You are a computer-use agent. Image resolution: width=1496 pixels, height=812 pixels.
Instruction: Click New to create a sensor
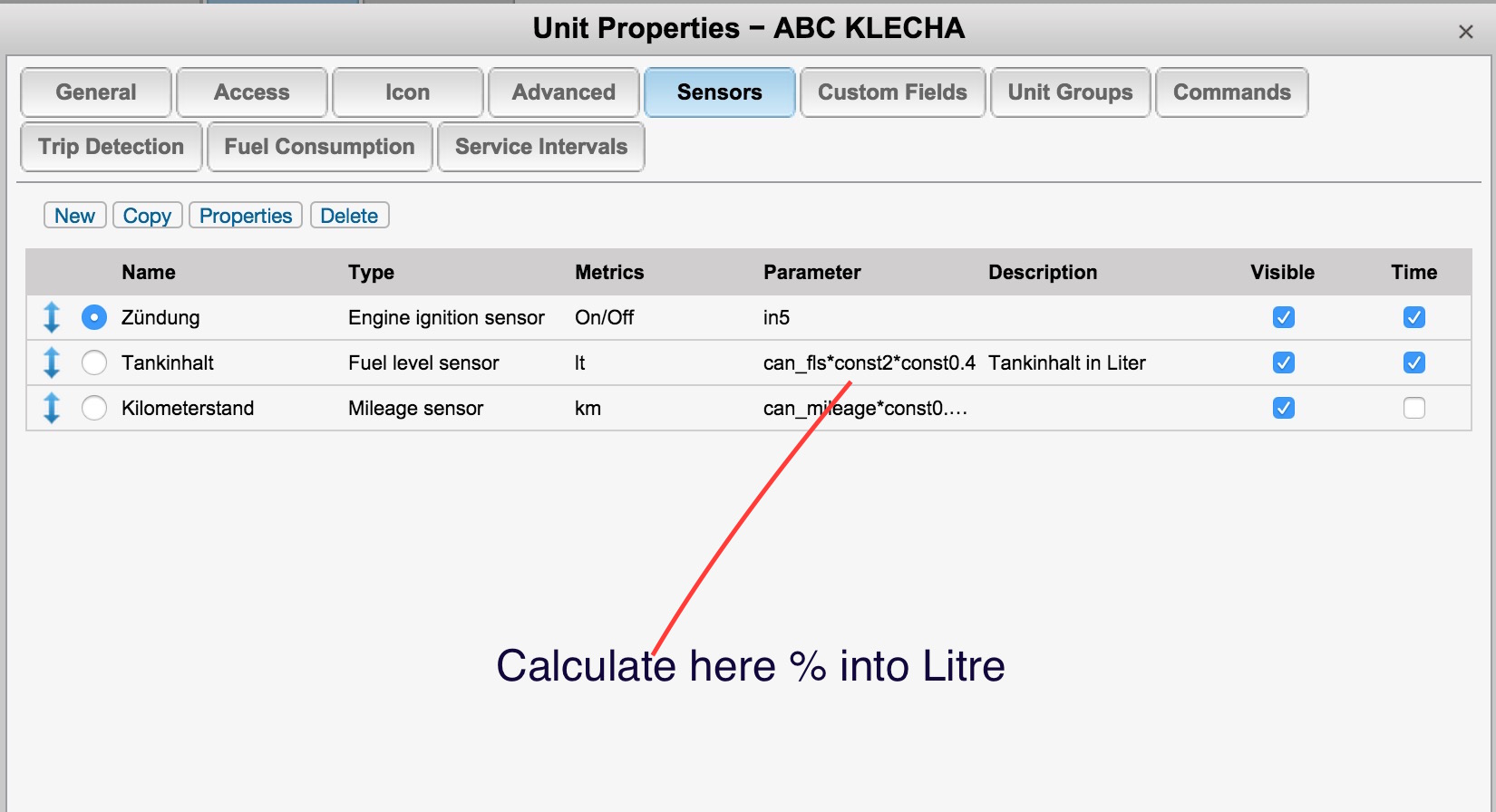[x=74, y=216]
